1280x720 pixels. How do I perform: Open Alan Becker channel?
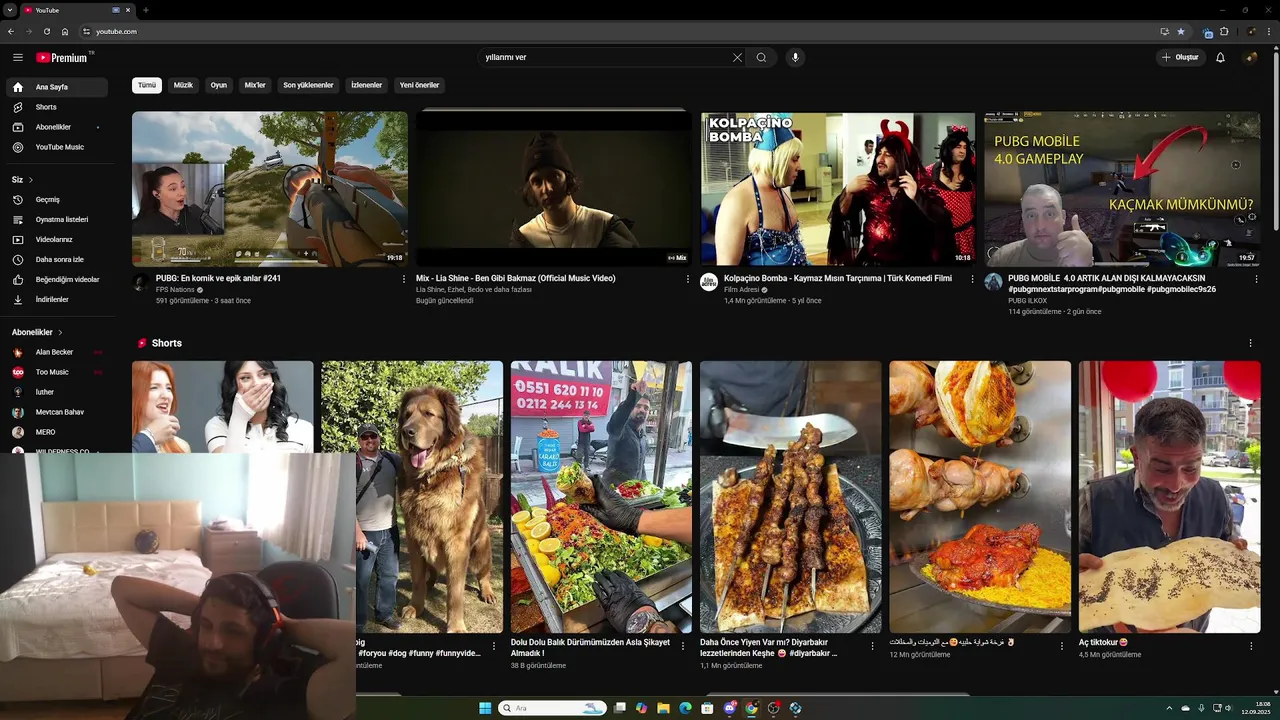58,352
